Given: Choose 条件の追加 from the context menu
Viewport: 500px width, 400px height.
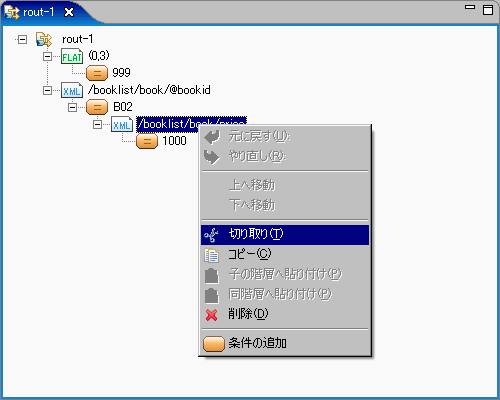Looking at the screenshot, I should click(x=285, y=343).
